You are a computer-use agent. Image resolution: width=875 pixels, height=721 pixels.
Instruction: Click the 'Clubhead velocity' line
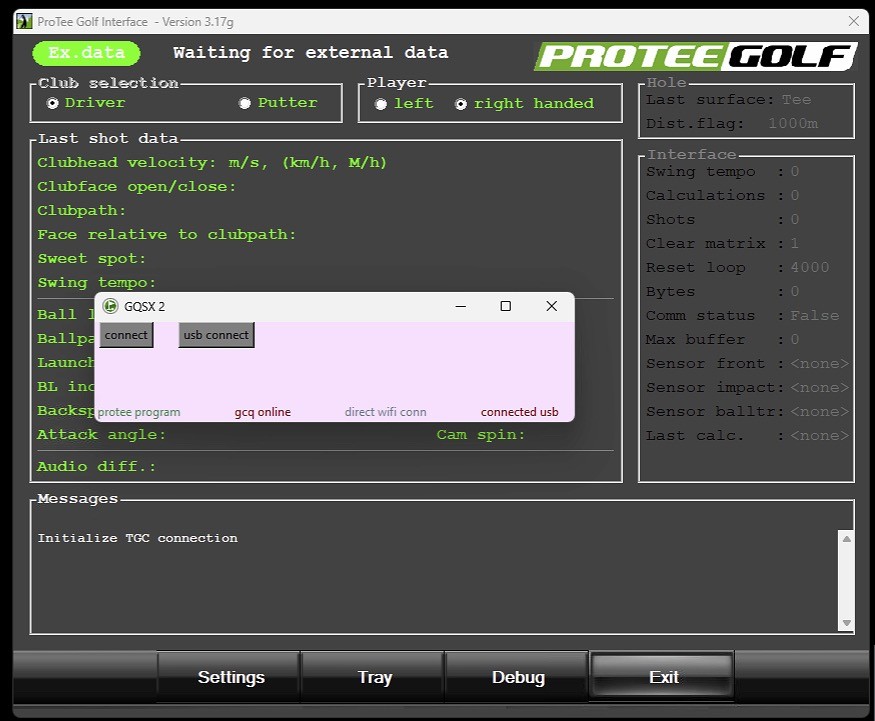(211, 163)
